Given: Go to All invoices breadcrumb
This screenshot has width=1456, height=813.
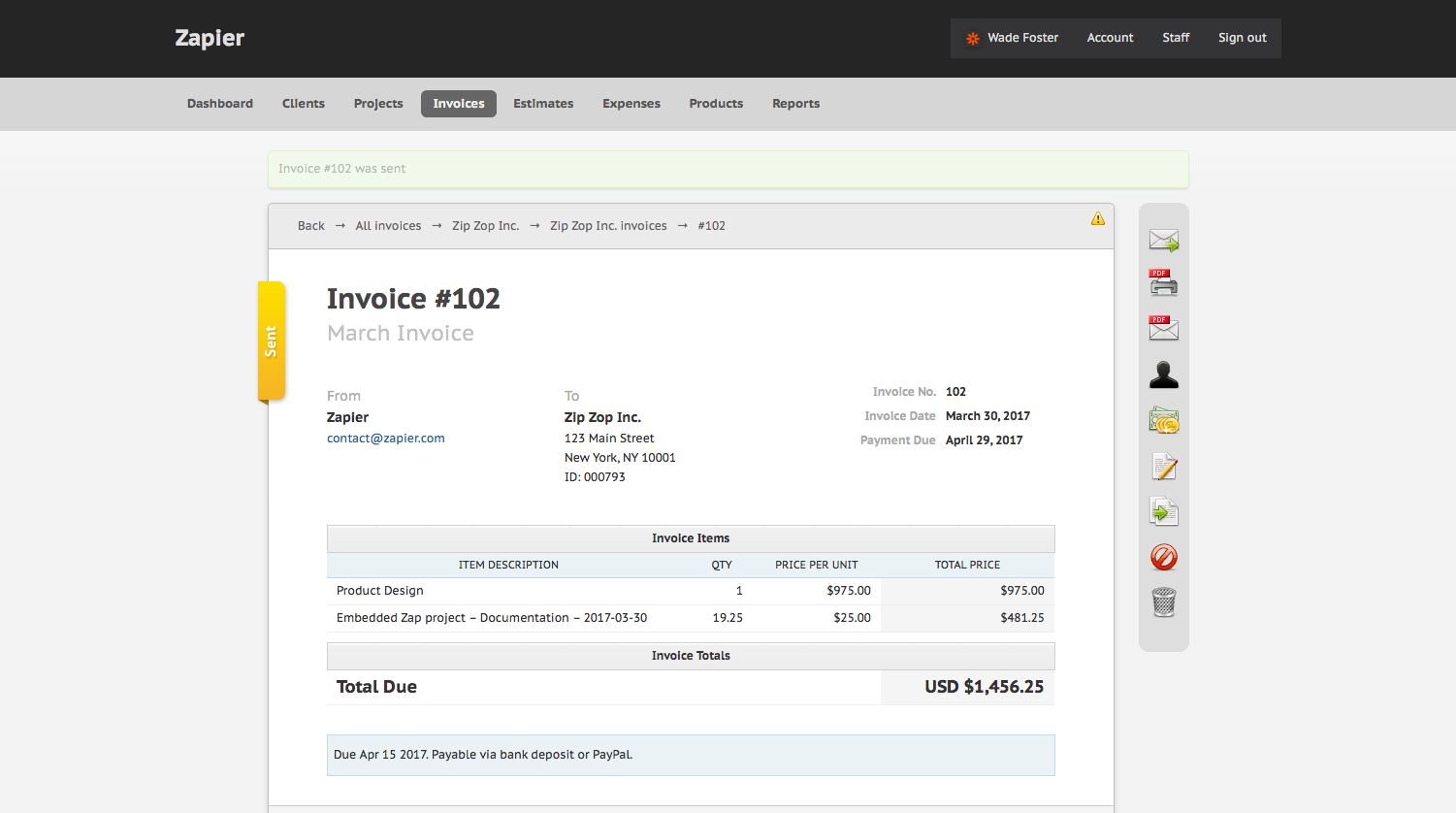Looking at the screenshot, I should click(388, 226).
